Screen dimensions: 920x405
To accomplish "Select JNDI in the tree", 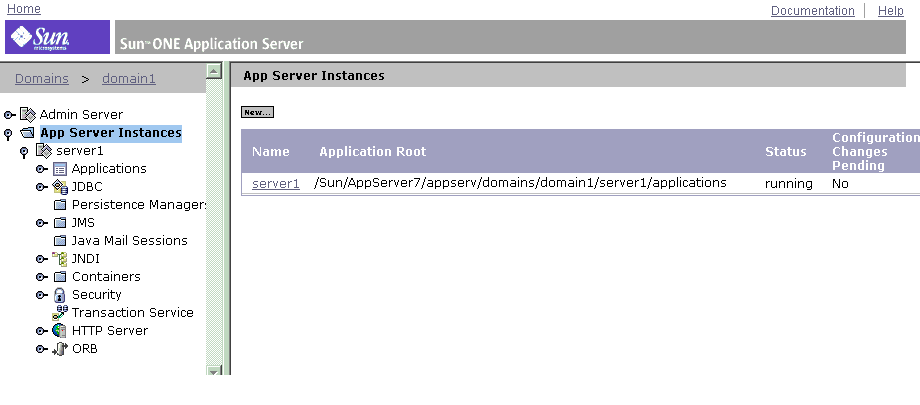I will (x=86, y=259).
